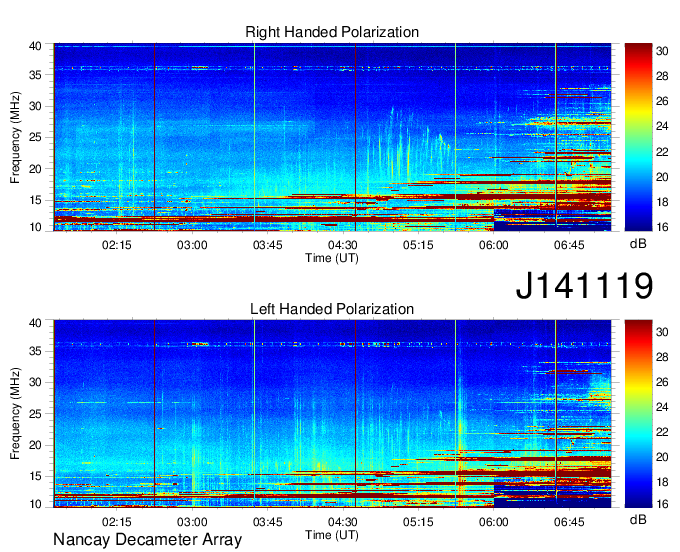Click the "Nancay Decameter Array" caption
Screen dimensions: 680x552
tap(147, 539)
